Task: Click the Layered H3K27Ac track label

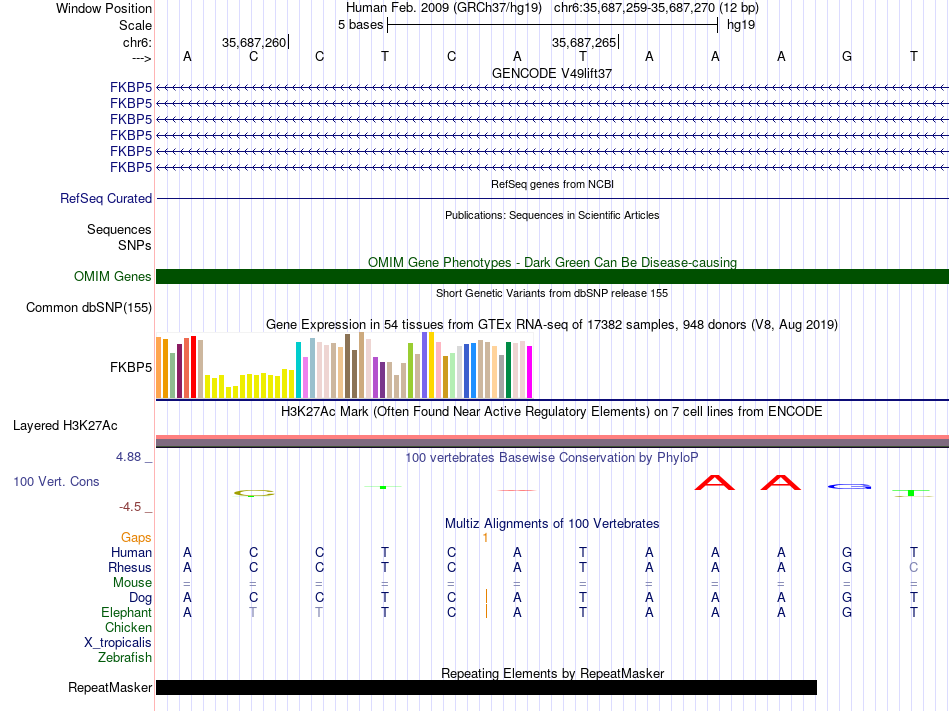Action: click(x=65, y=425)
